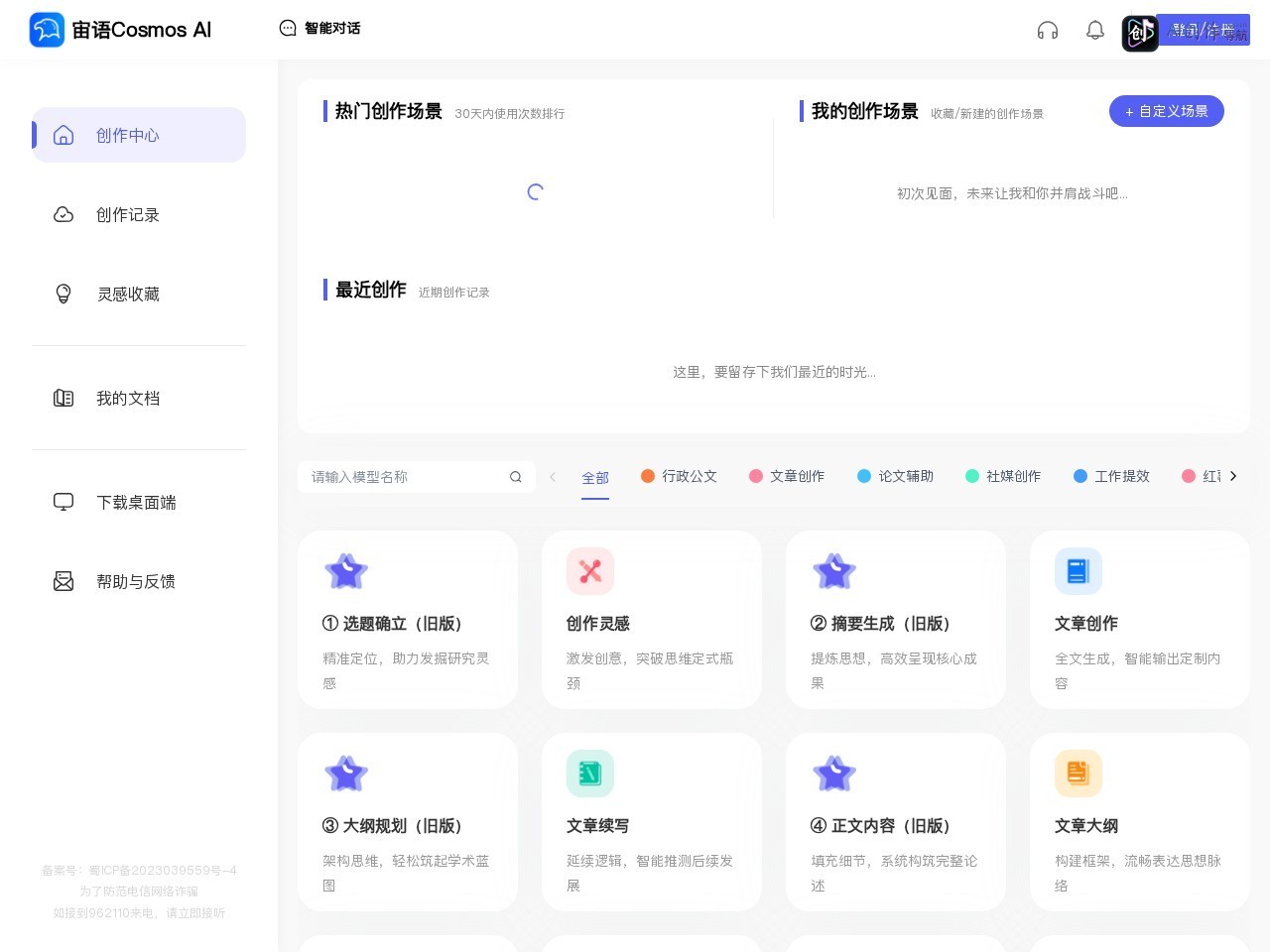Open customer support headset icon
The image size is (1270, 952).
(1048, 31)
